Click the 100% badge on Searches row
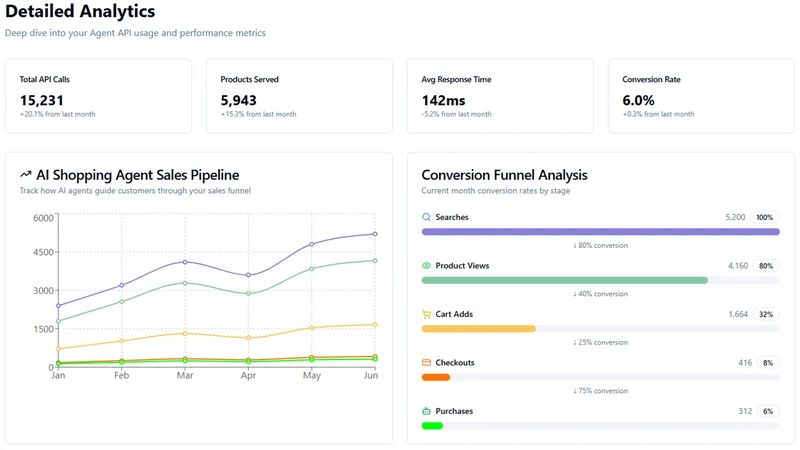 764,217
